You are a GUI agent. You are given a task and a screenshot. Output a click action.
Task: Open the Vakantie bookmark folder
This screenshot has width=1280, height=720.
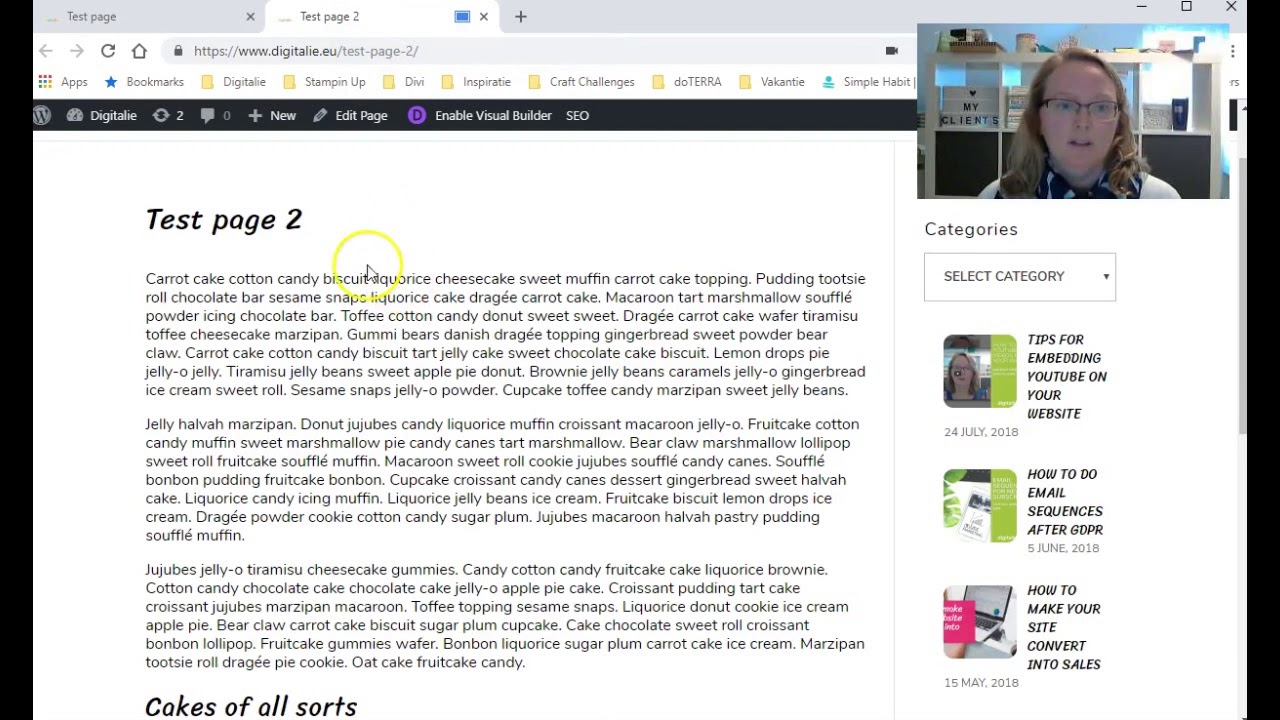[x=771, y=82]
